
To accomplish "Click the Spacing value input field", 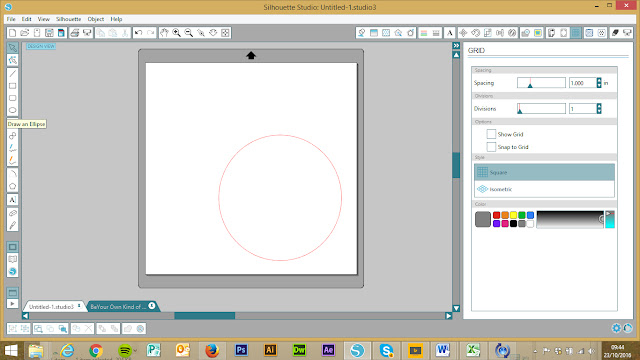I will click(582, 83).
